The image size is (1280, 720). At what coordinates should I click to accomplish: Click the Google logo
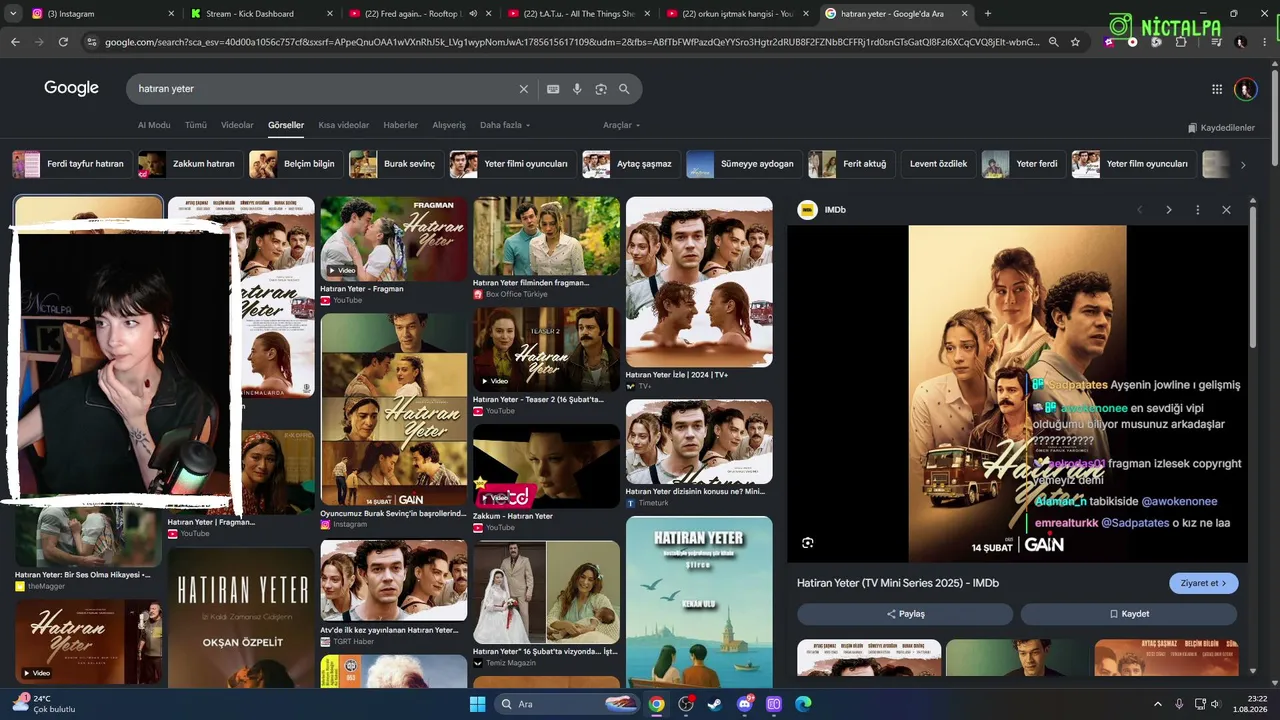[x=71, y=88]
